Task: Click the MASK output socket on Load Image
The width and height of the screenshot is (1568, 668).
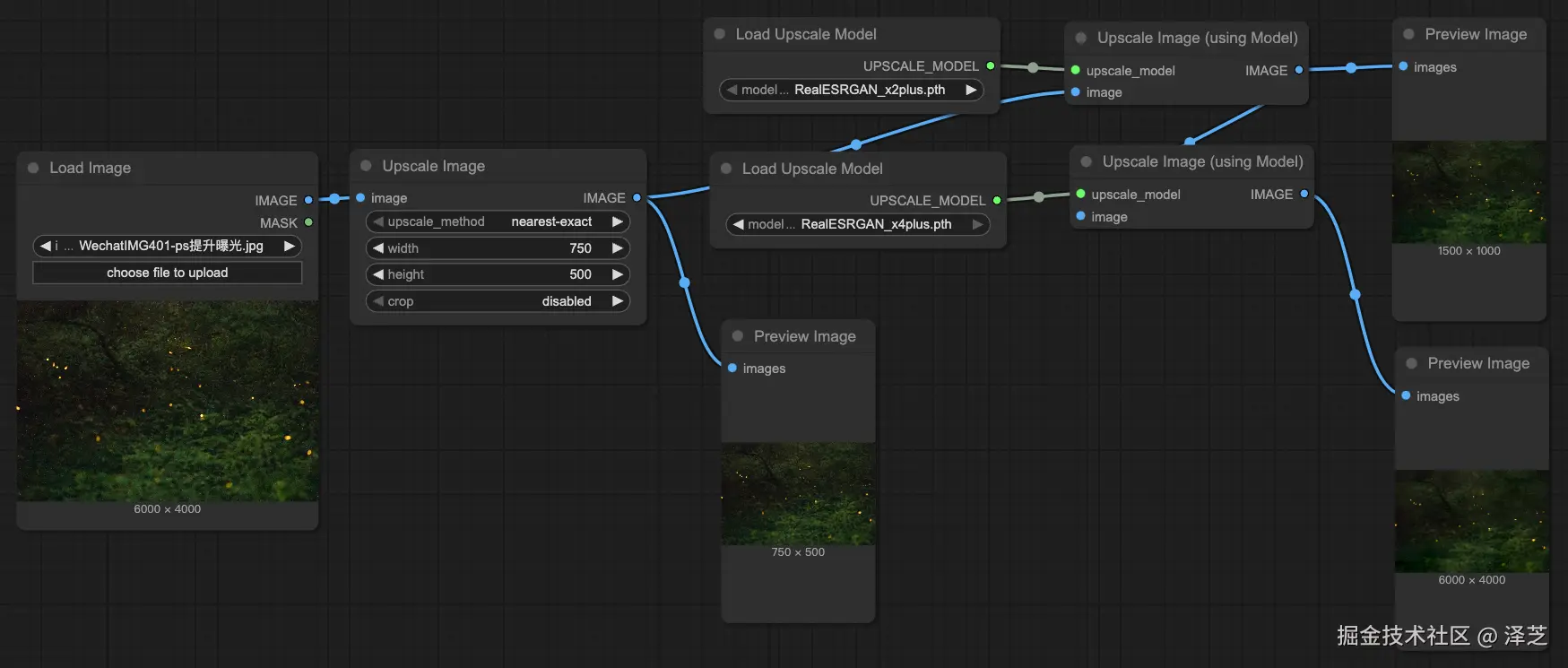Action: (308, 222)
